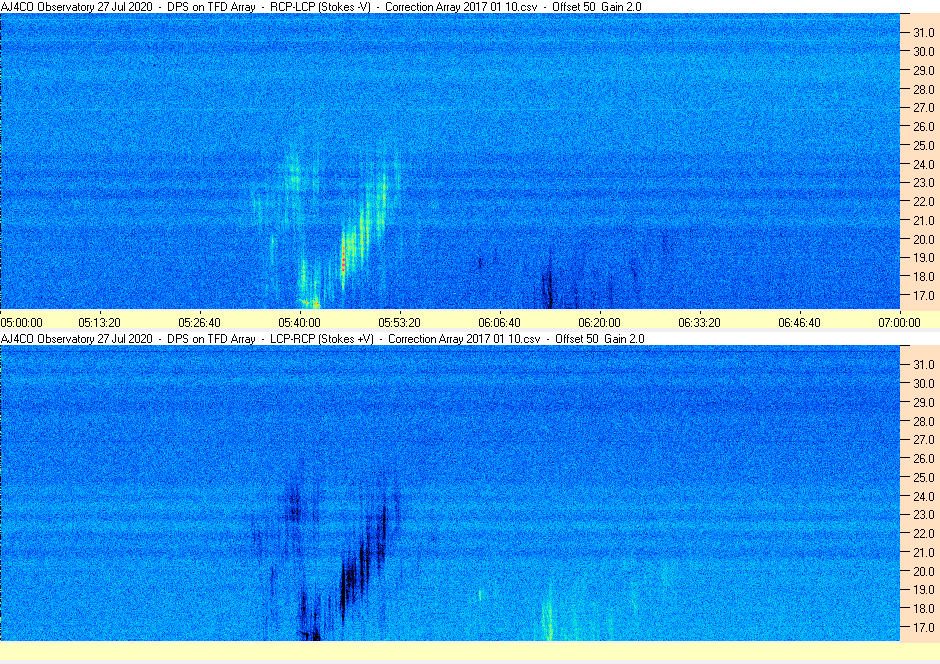Click 17.0 frequency label on Stokes -V chart
This screenshot has height=664, width=940.
924,295
